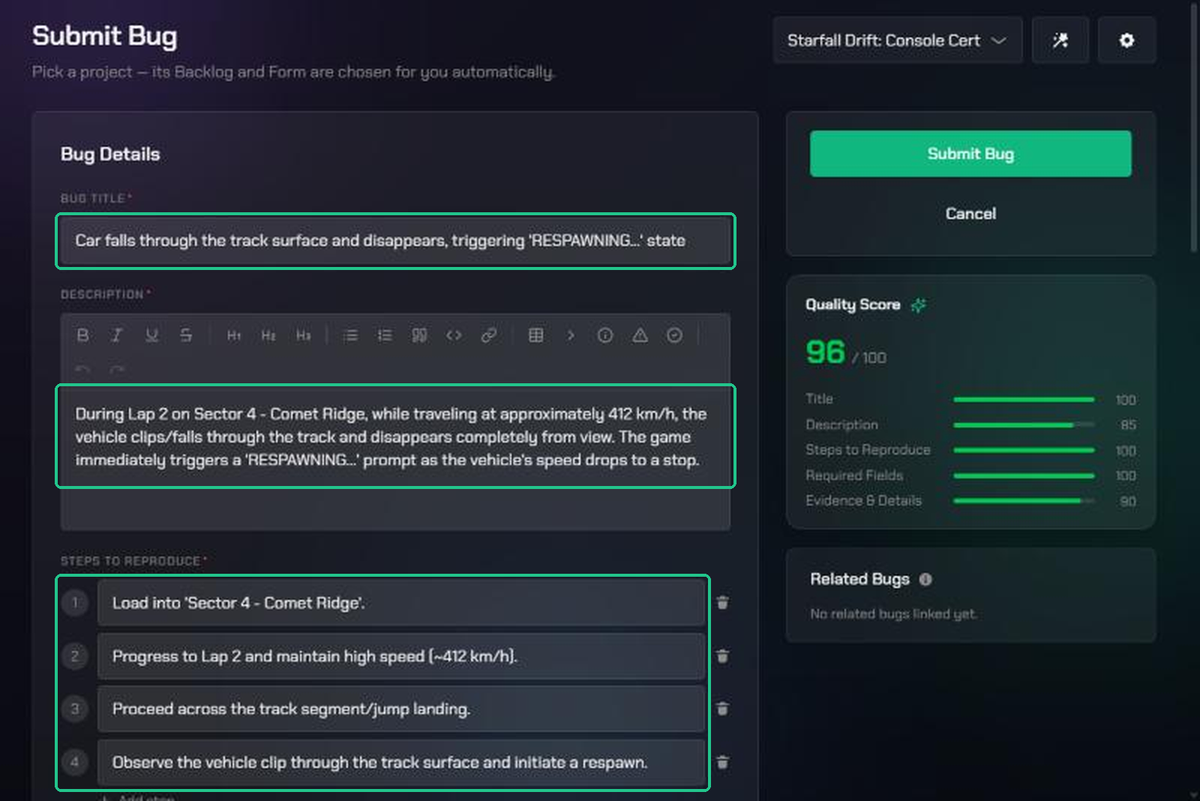Click the page vertical scrollbar

(x=1194, y=130)
